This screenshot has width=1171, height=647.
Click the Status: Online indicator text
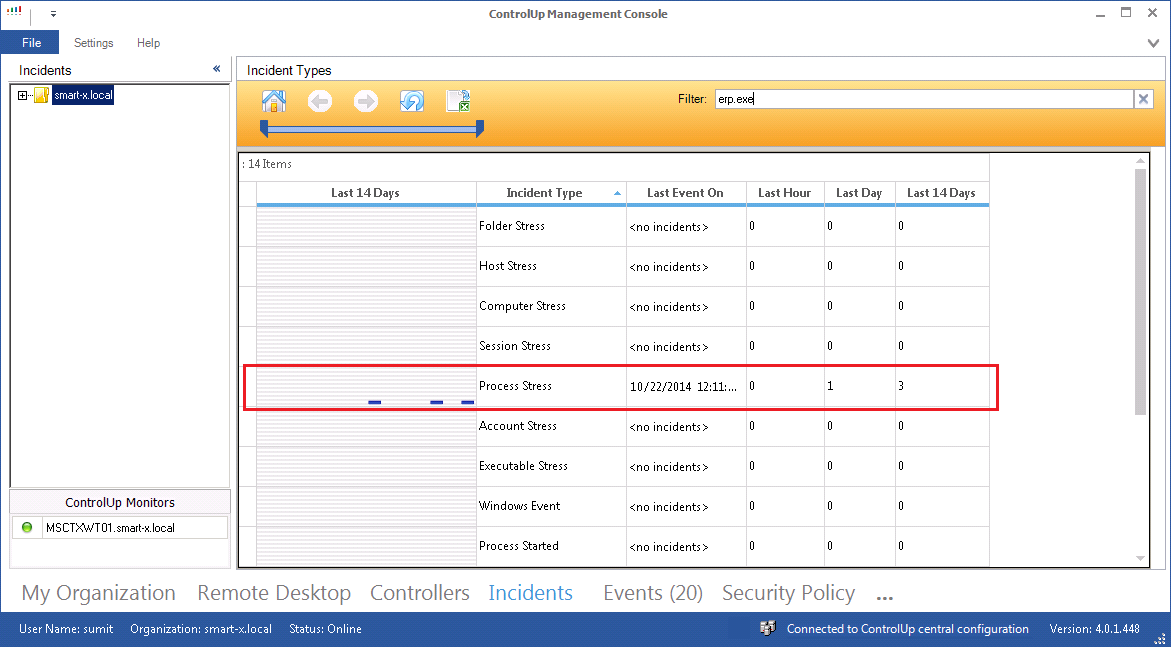coord(326,629)
